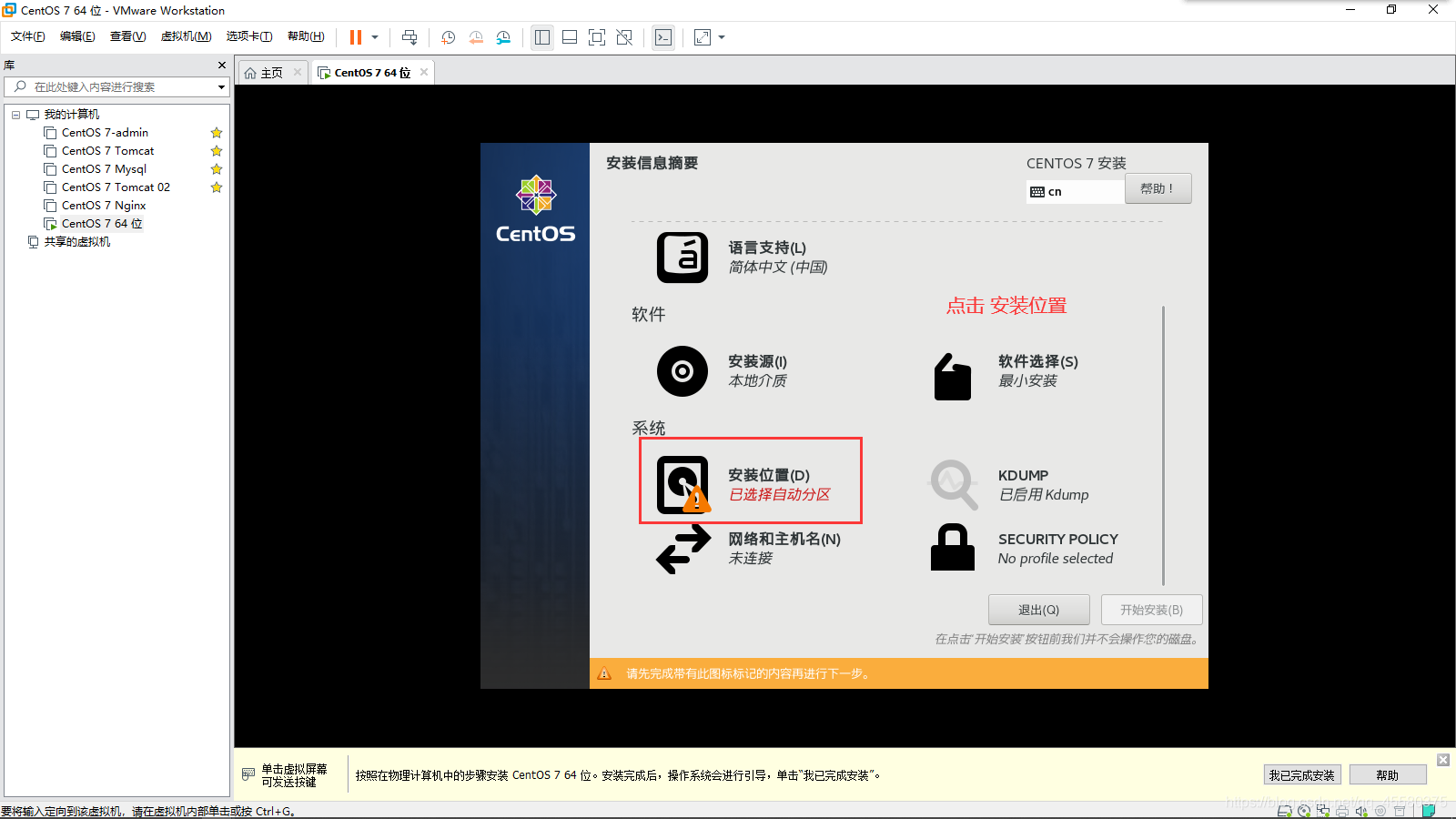This screenshot has width=1456, height=819.
Task: Select CentOS 7 Tomcat in the library
Action: [107, 151]
